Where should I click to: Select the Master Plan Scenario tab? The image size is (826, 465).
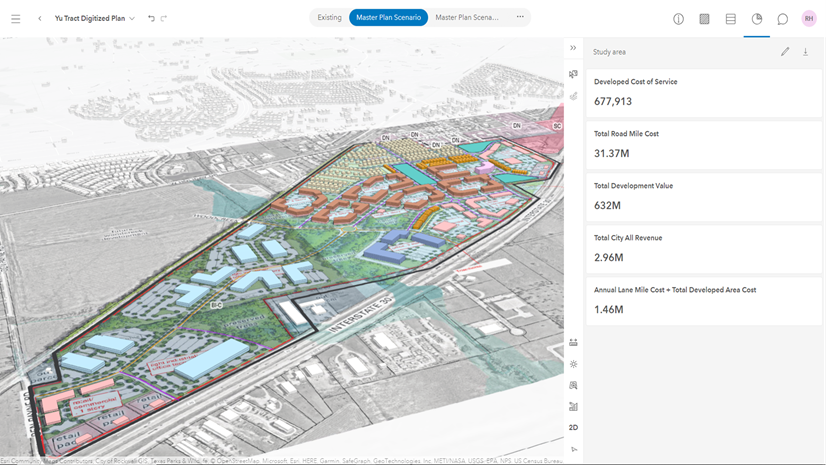pyautogui.click(x=388, y=17)
